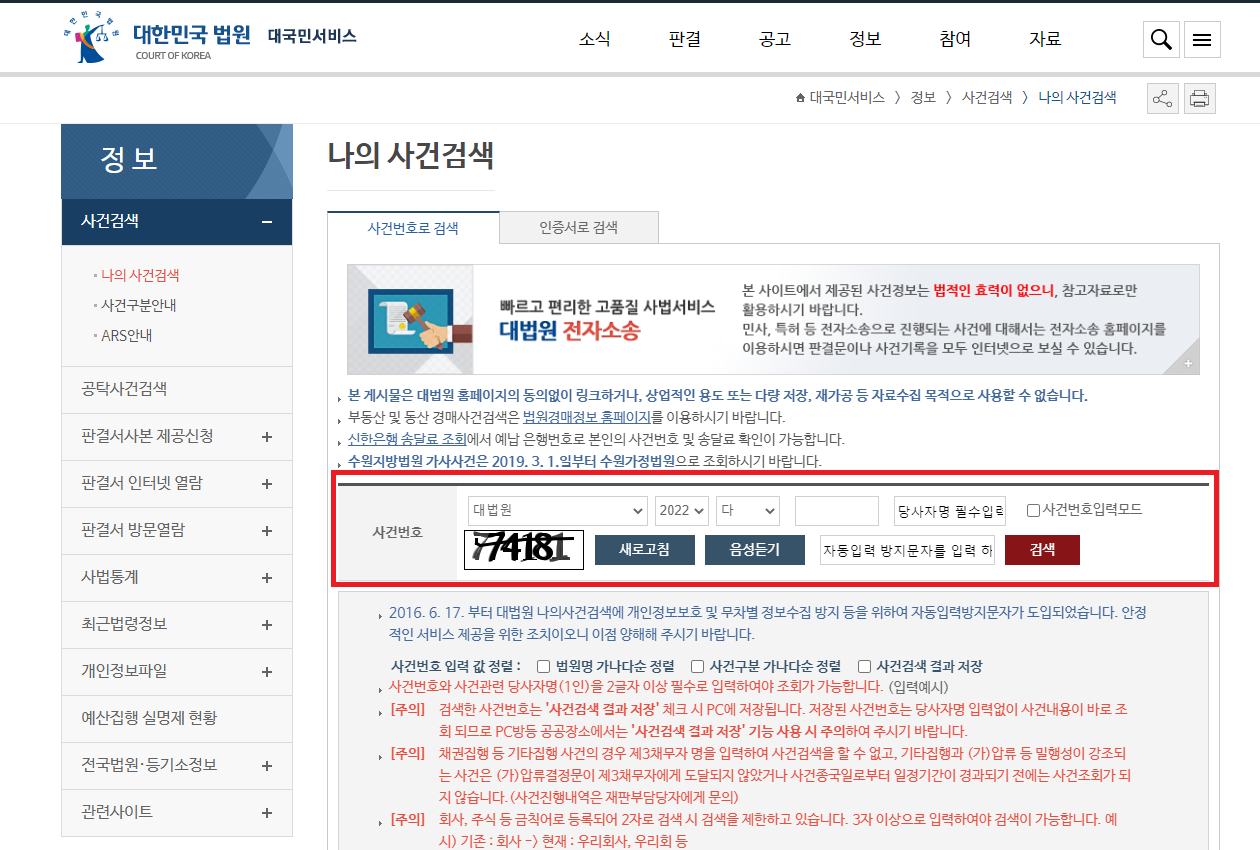This screenshot has height=850, width=1260.
Task: Expand 판결서사본 제공신청 plus icon
Action: tap(267, 437)
